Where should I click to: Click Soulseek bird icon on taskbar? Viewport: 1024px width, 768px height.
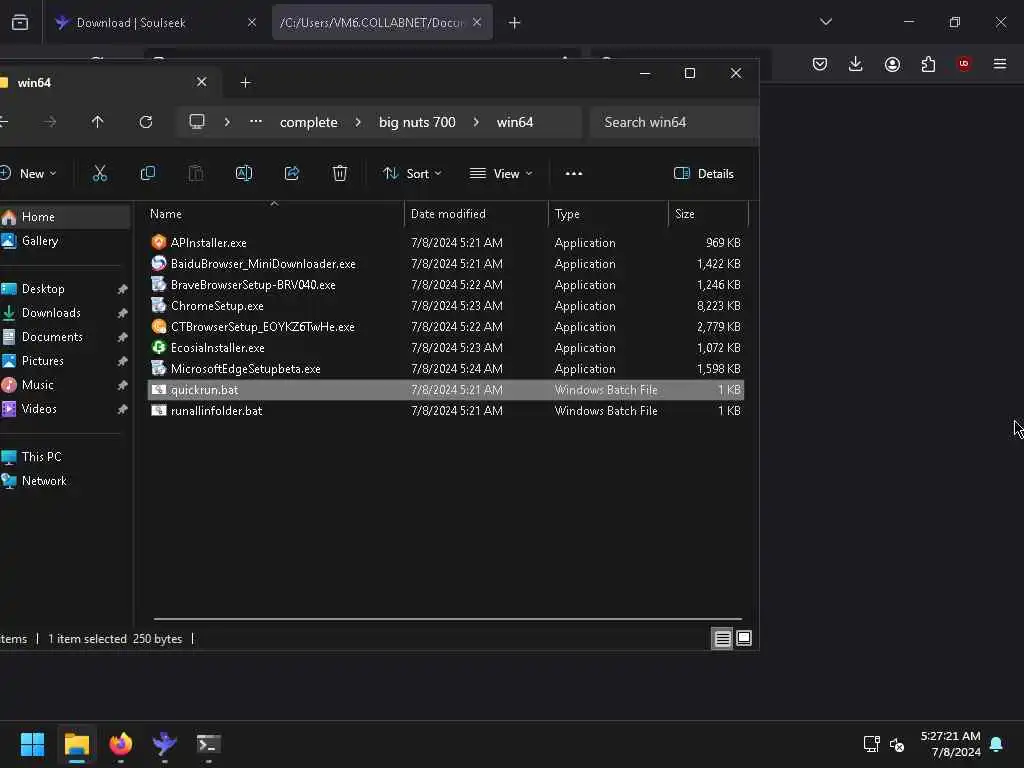[165, 744]
